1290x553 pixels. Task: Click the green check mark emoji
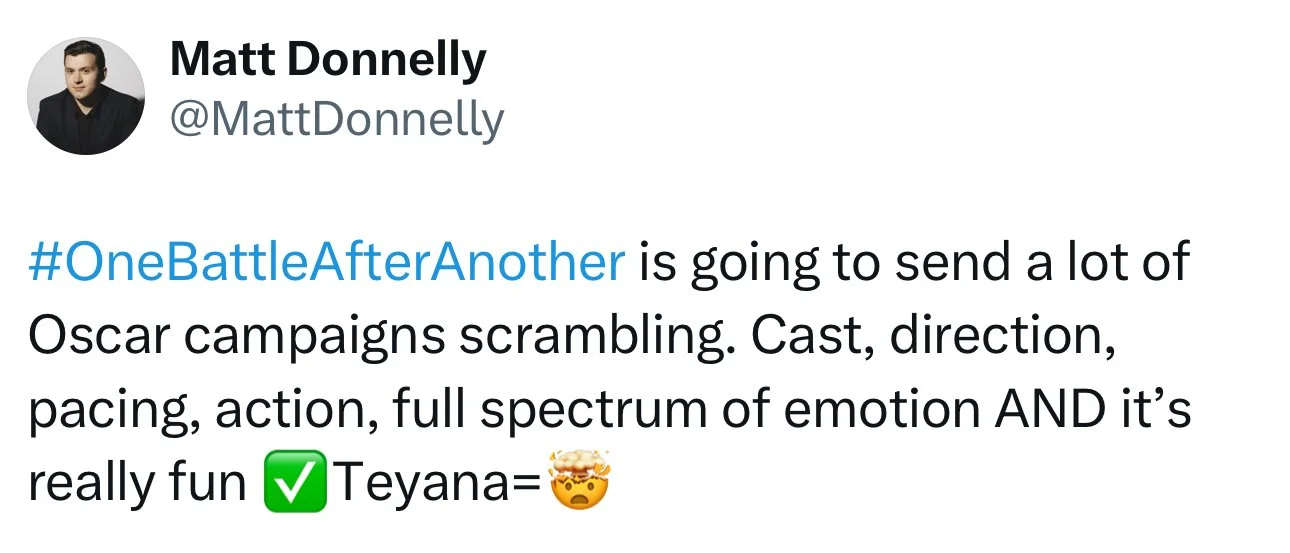pyautogui.click(x=296, y=485)
